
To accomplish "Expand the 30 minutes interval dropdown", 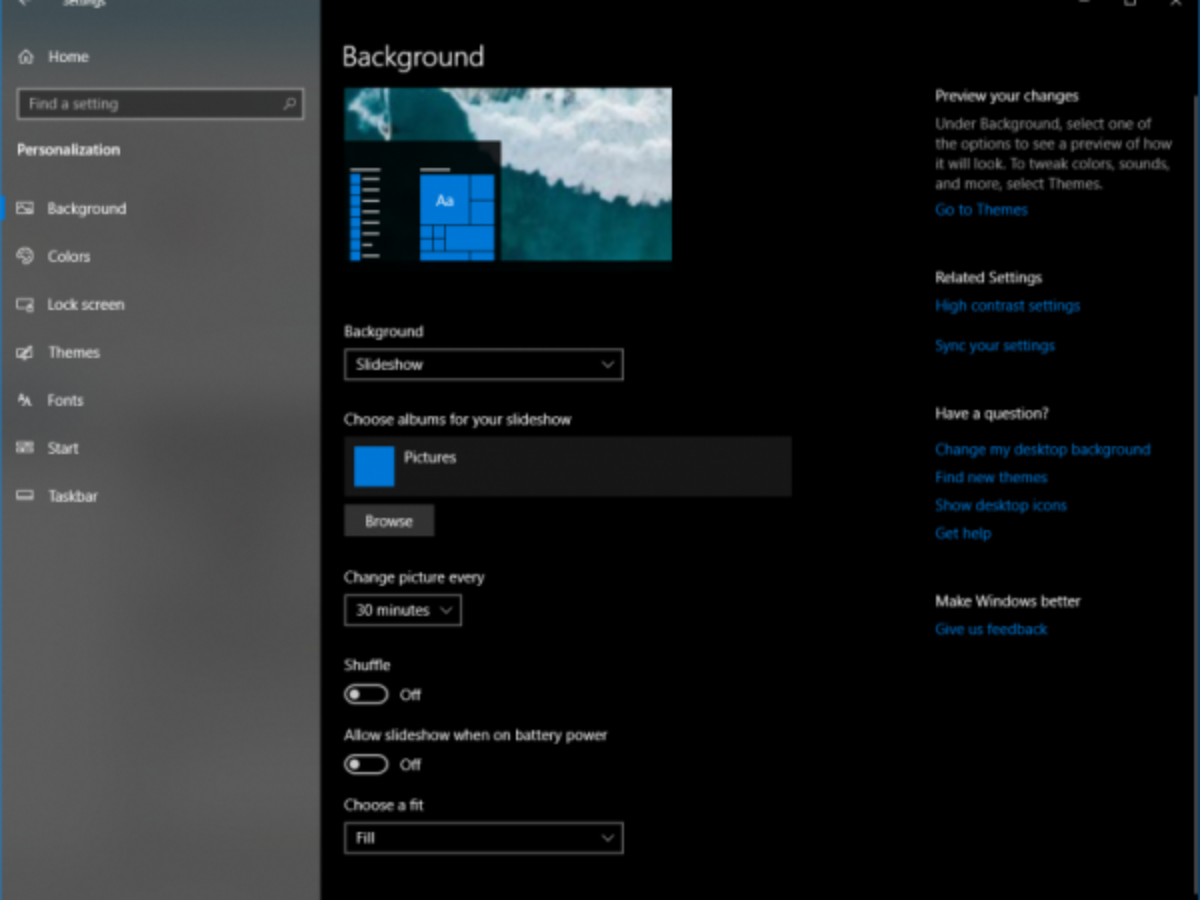I will (402, 610).
